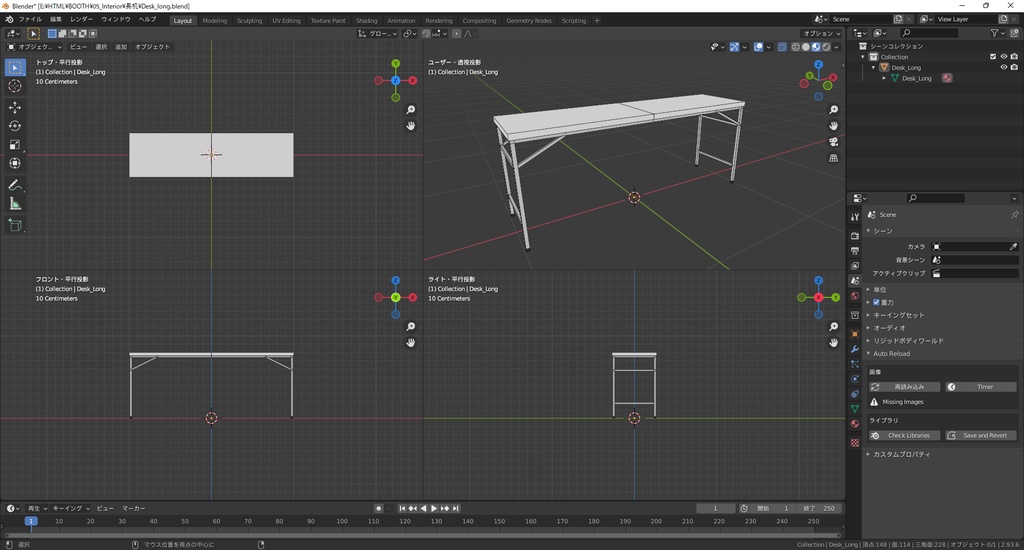1024x550 pixels.
Task: Select the Rotate tool in the left toolbar
Action: [15, 126]
